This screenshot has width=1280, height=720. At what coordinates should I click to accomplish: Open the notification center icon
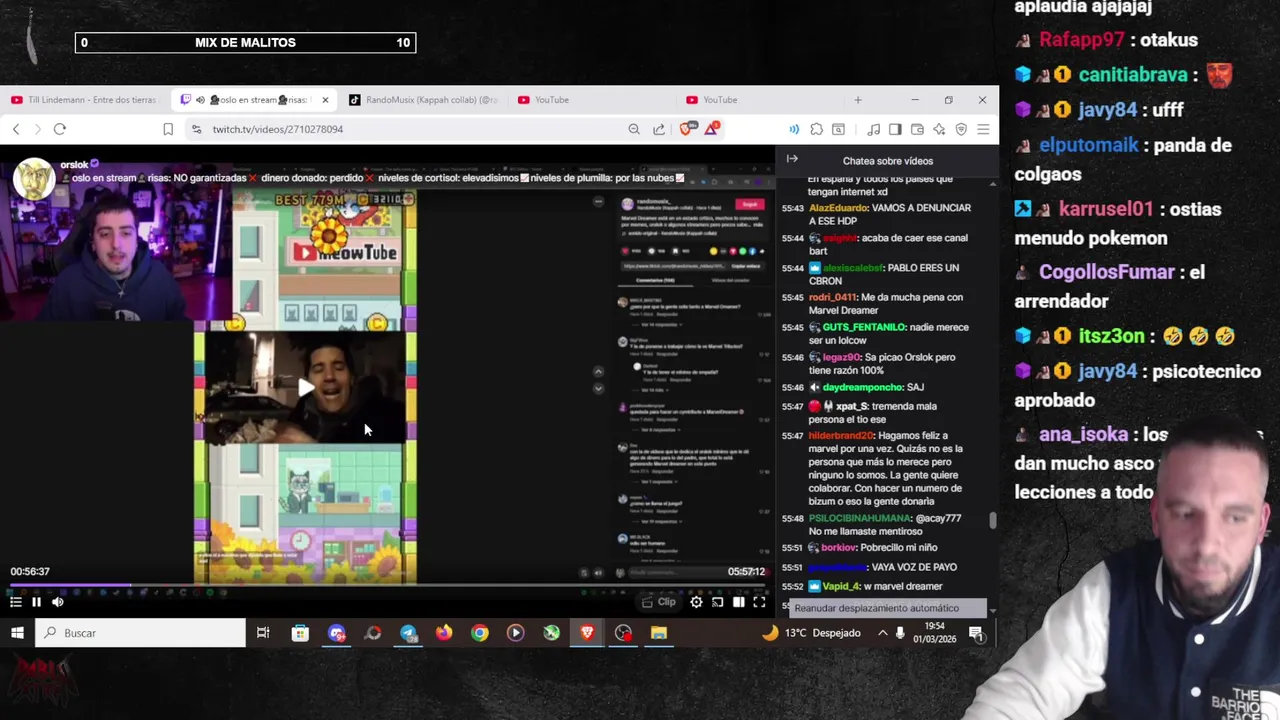pos(976,633)
